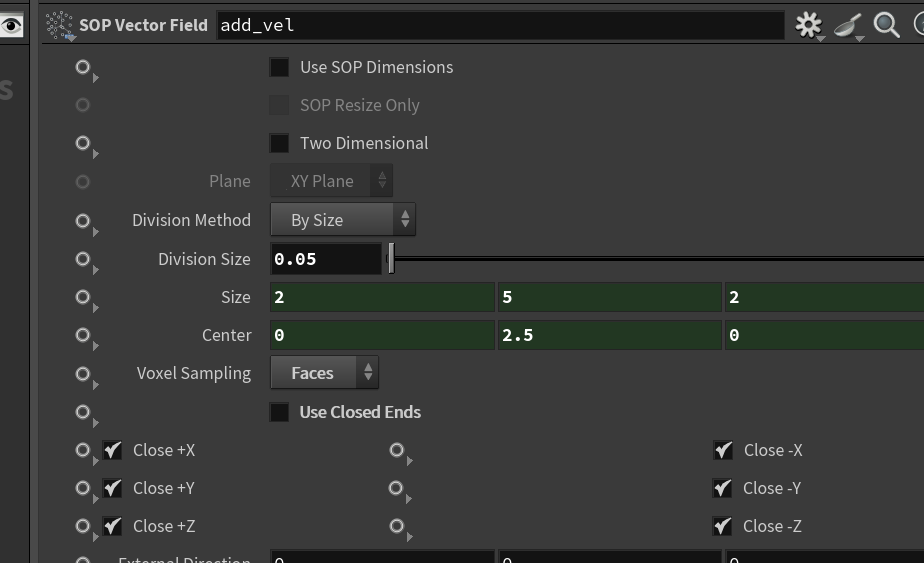Open the action menu for Division Size
The width and height of the screenshot is (924, 563).
[86, 262]
